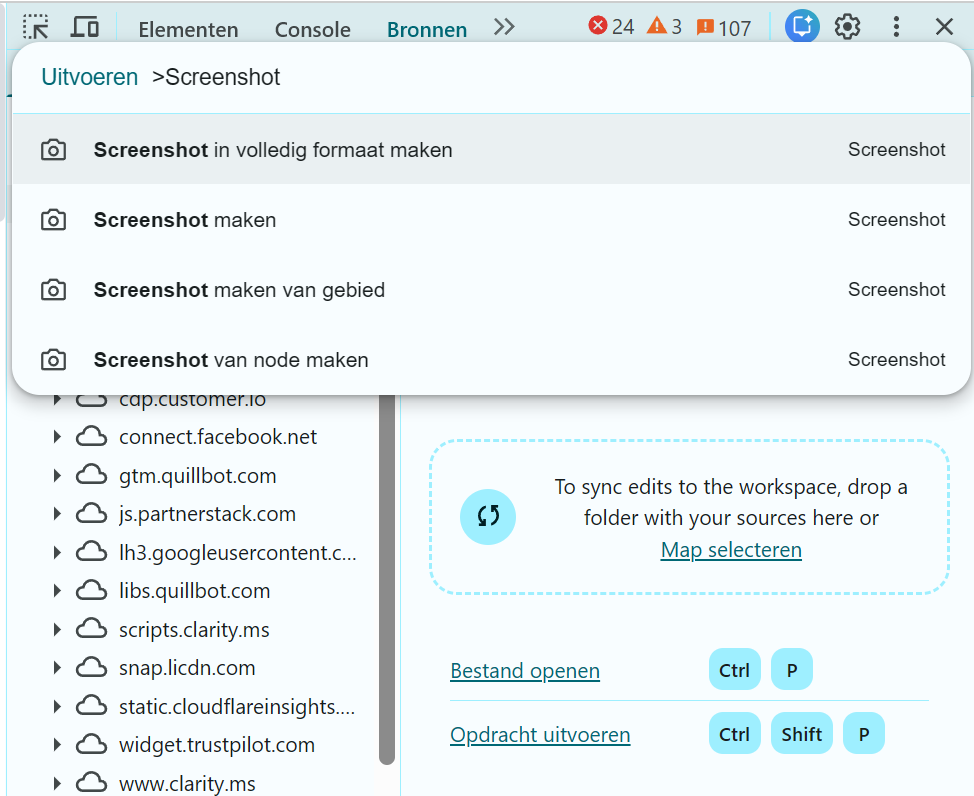Choose Screenshot in volledig formaat maken
The width and height of the screenshot is (974, 796).
click(491, 150)
